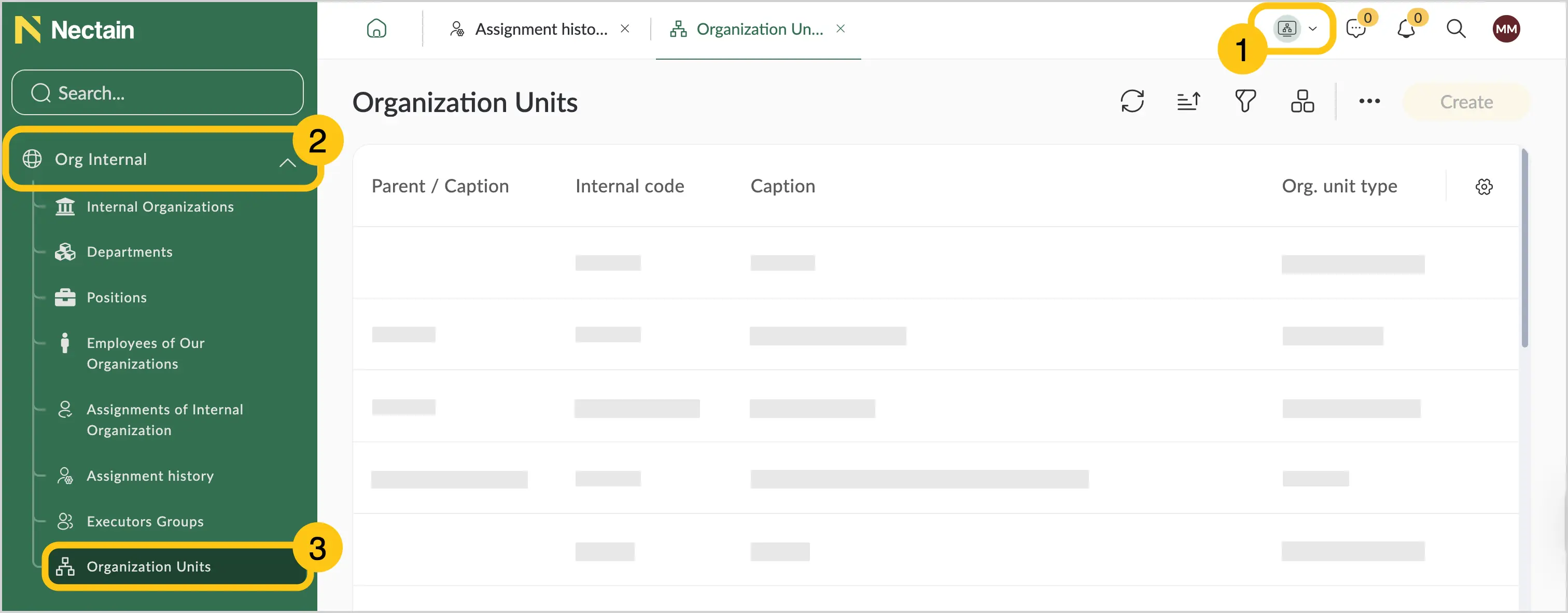Open table column settings gear
The height and width of the screenshot is (613, 1568).
click(1484, 187)
